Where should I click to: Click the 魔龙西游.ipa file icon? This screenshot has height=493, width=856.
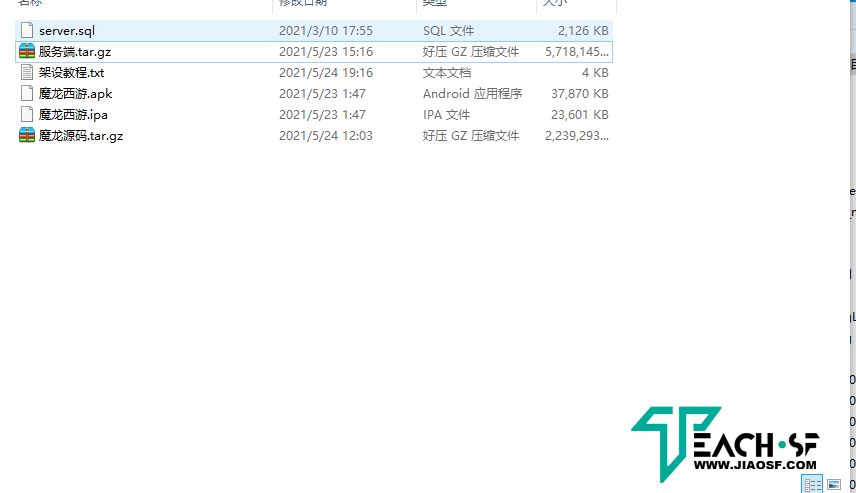27,115
